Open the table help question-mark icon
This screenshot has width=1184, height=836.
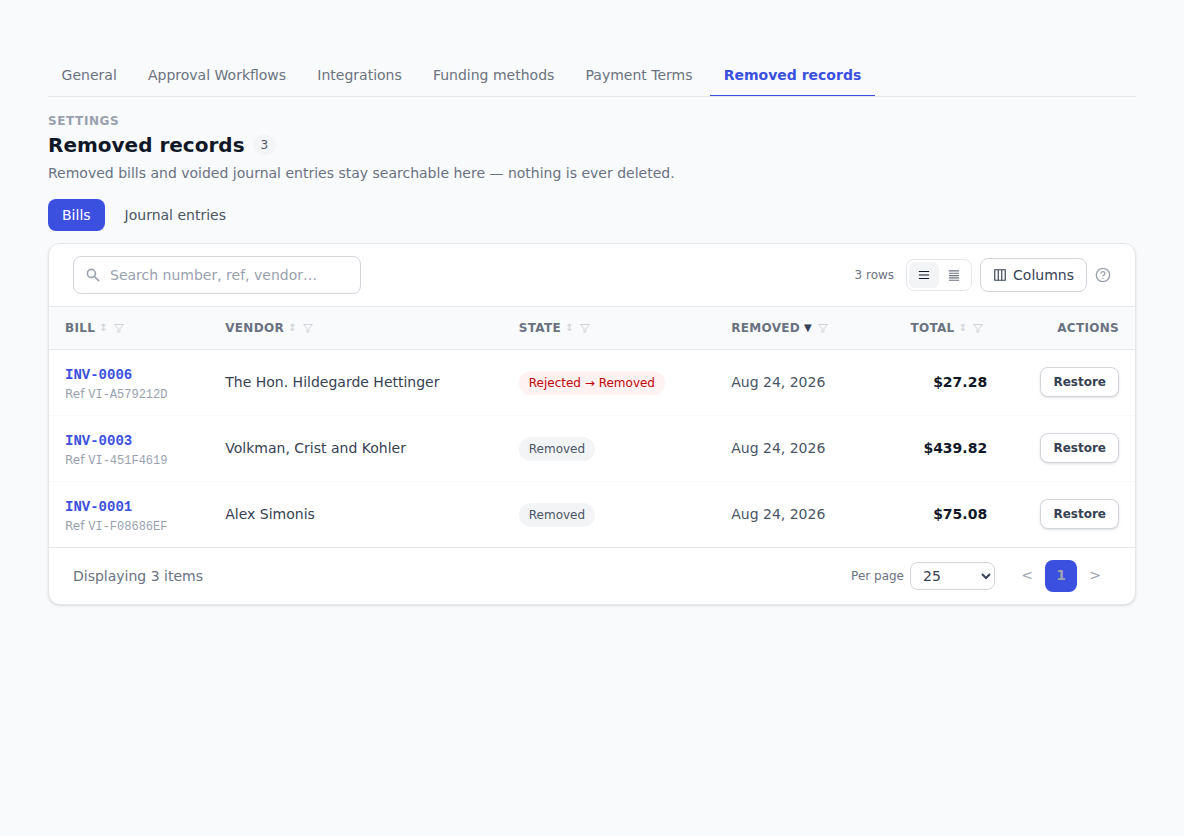(x=1102, y=275)
